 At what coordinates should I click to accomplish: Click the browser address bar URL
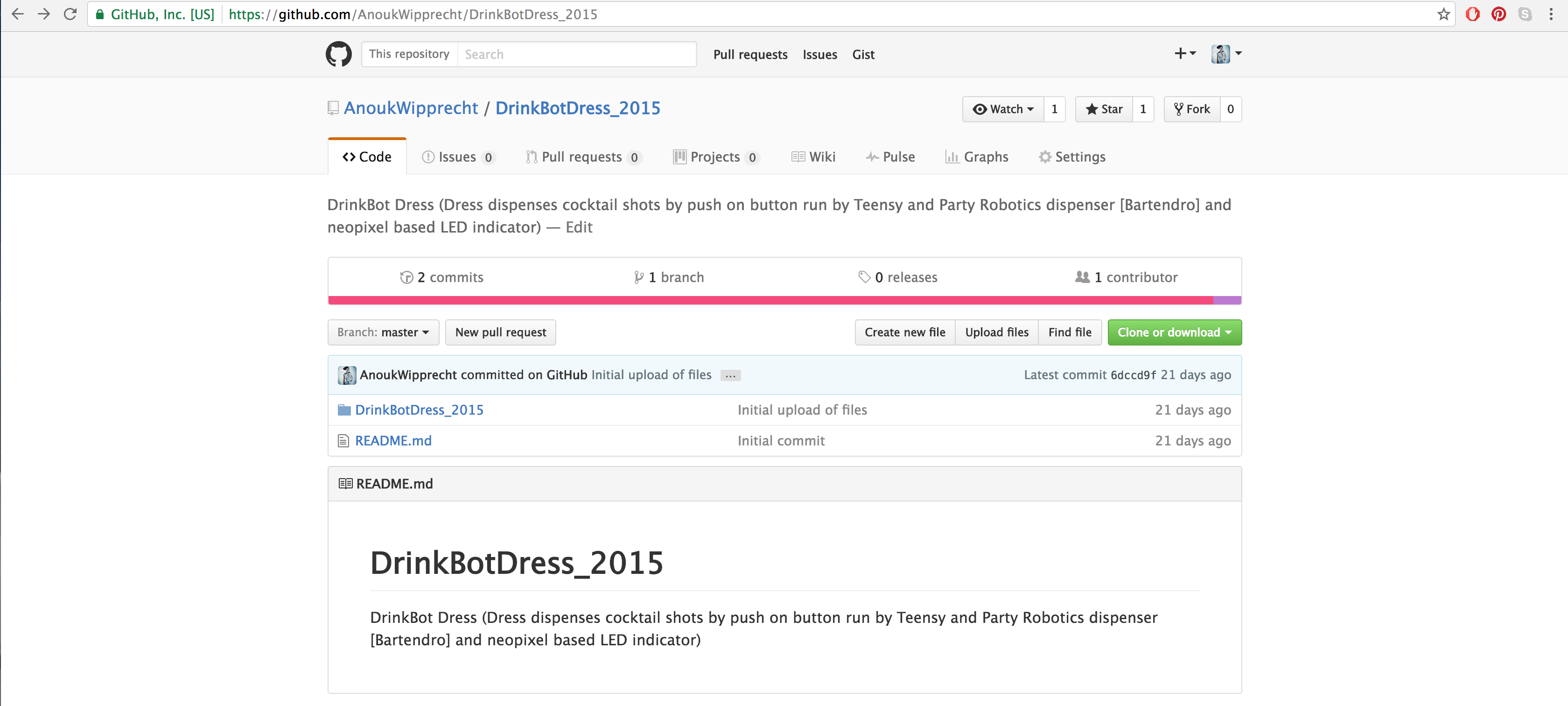coord(413,14)
